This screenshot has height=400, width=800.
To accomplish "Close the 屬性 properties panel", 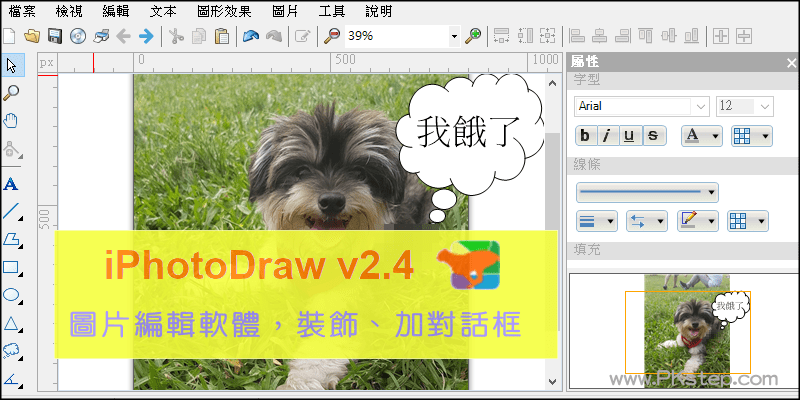I will [x=791, y=63].
